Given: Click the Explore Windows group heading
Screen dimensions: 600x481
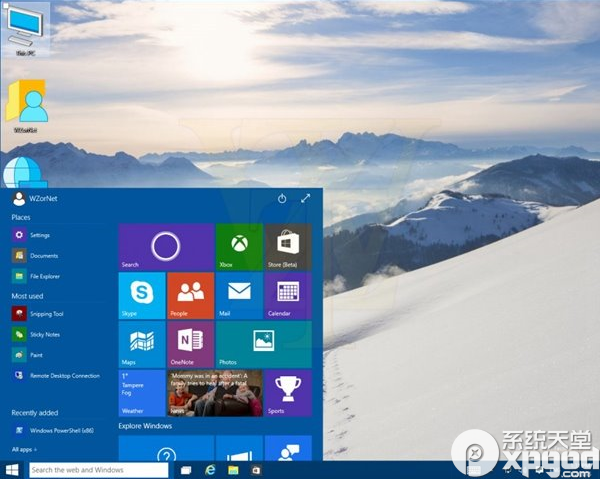Looking at the screenshot, I should 145,426.
